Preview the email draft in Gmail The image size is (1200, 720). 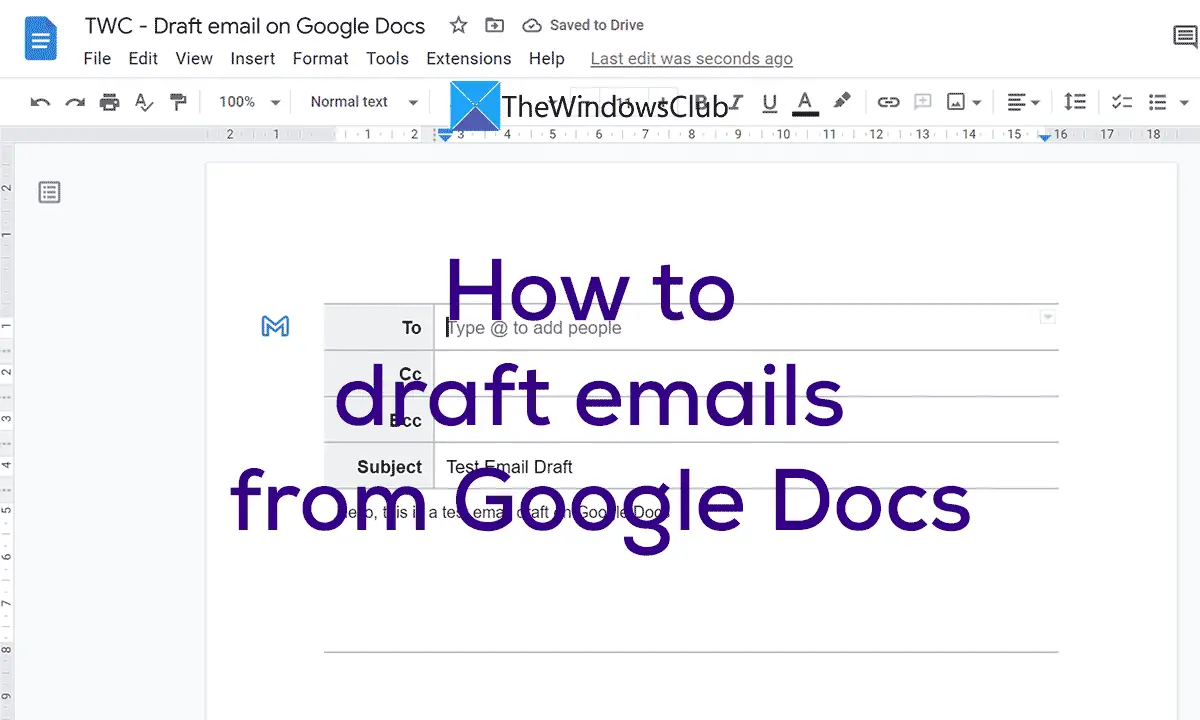pos(275,326)
